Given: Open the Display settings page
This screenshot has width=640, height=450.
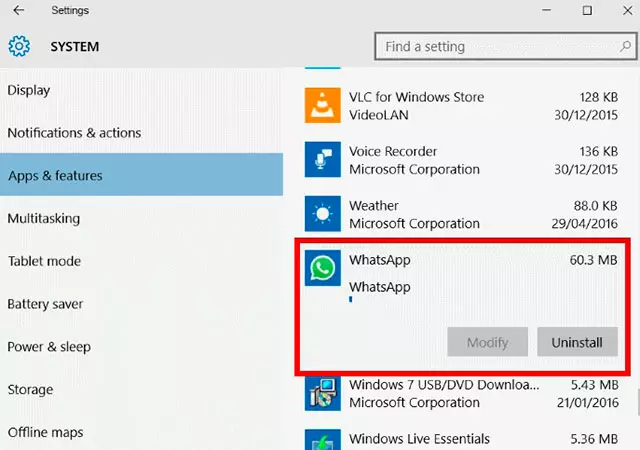Looking at the screenshot, I should pos(141,90).
